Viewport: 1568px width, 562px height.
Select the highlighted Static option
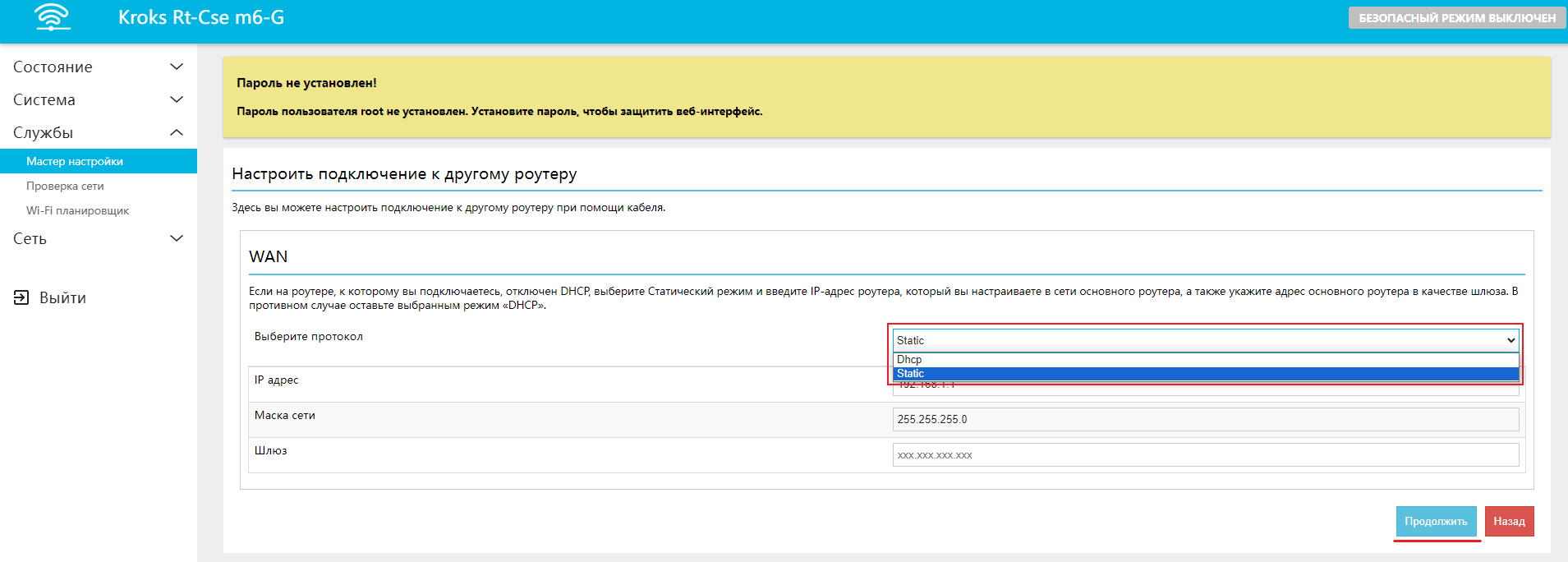click(910, 374)
